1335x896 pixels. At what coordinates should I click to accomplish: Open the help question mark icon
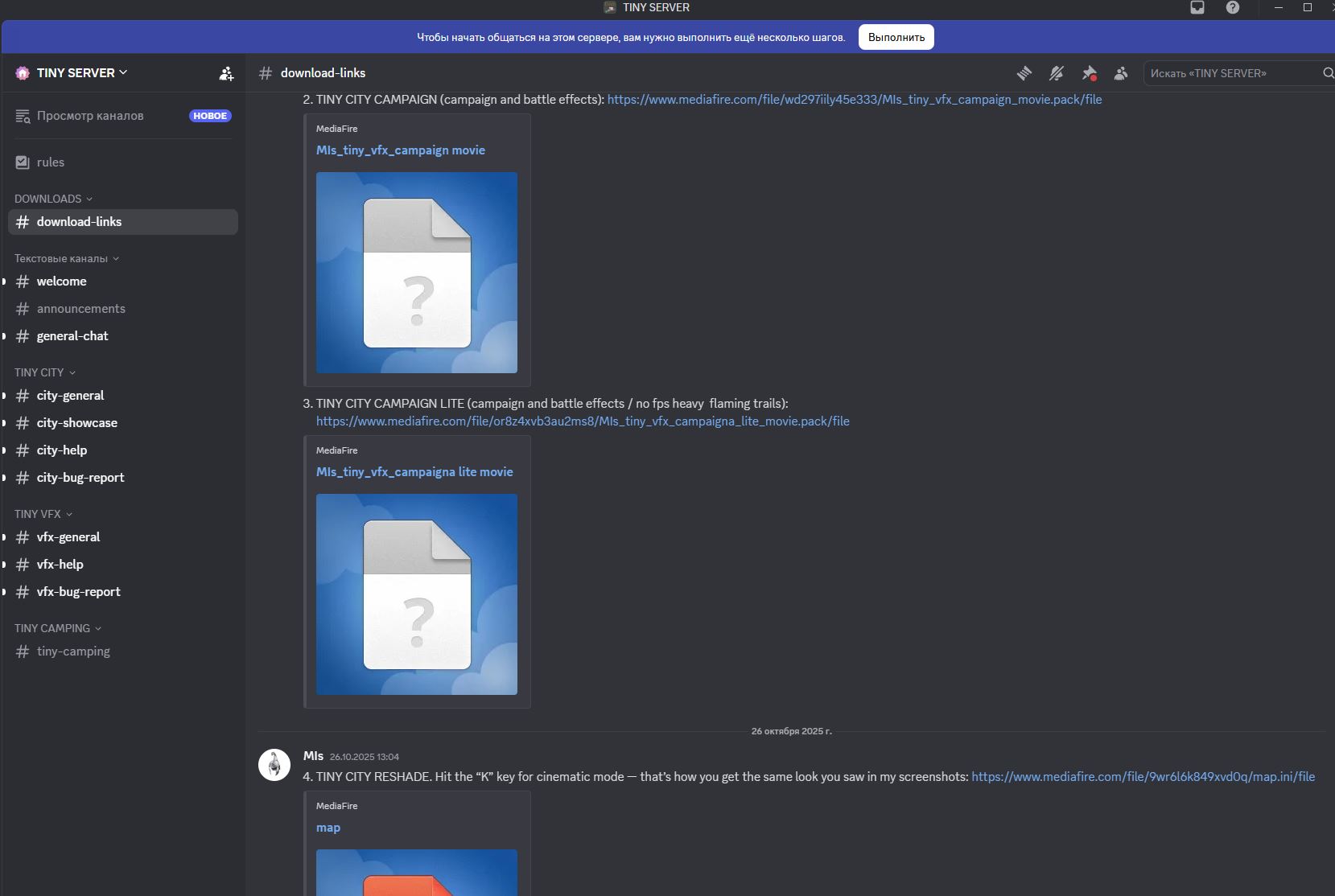(x=1233, y=7)
